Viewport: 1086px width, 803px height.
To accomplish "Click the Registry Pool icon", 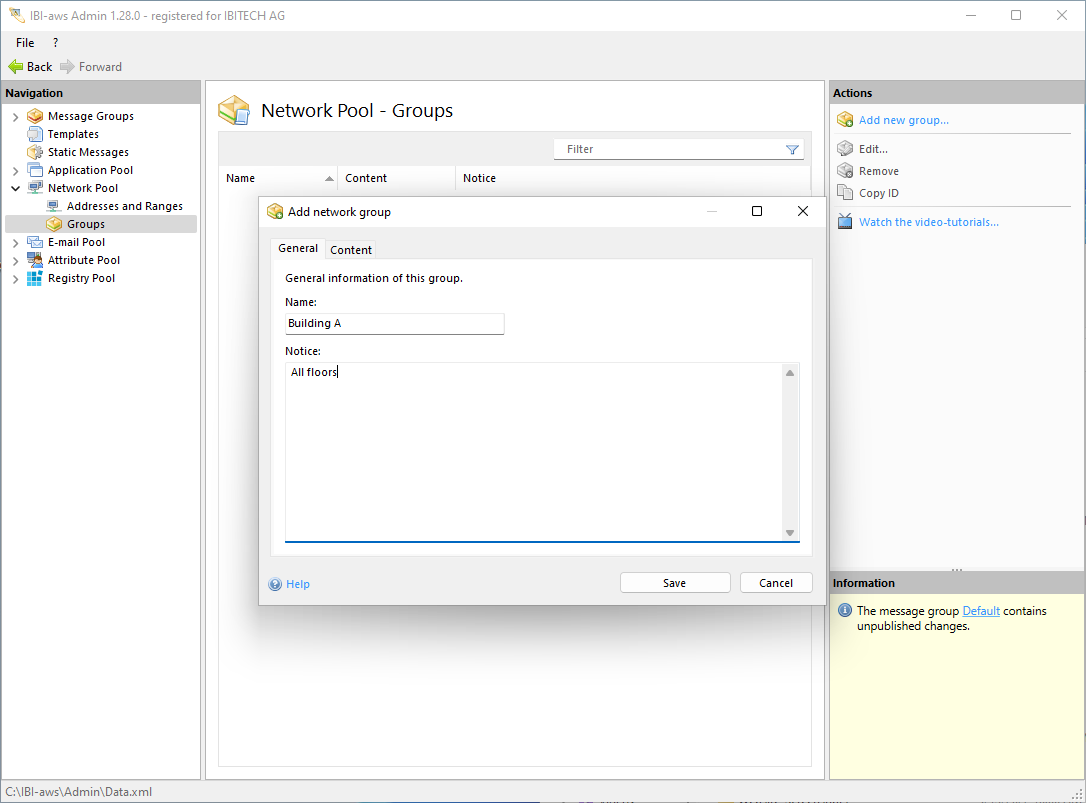I will click(x=35, y=278).
